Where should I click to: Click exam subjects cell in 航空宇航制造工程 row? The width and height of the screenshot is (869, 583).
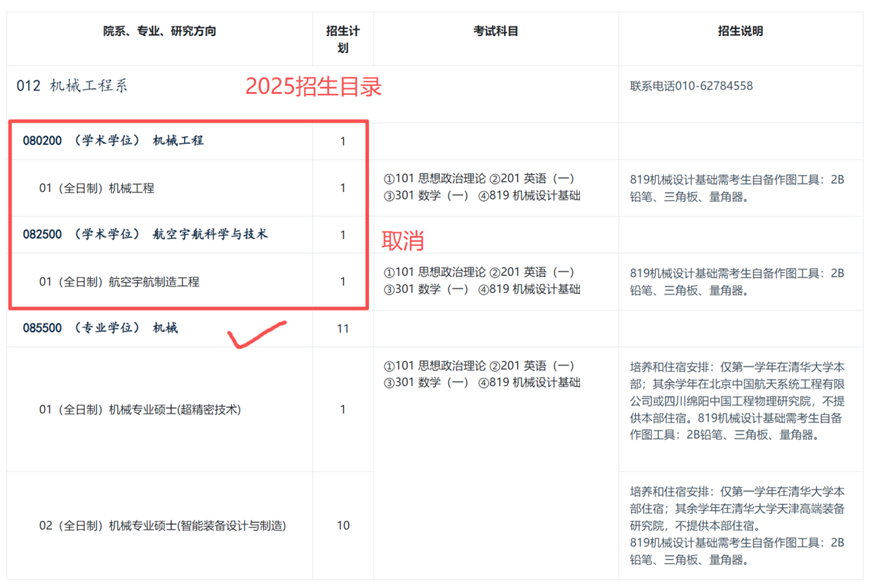click(482, 281)
